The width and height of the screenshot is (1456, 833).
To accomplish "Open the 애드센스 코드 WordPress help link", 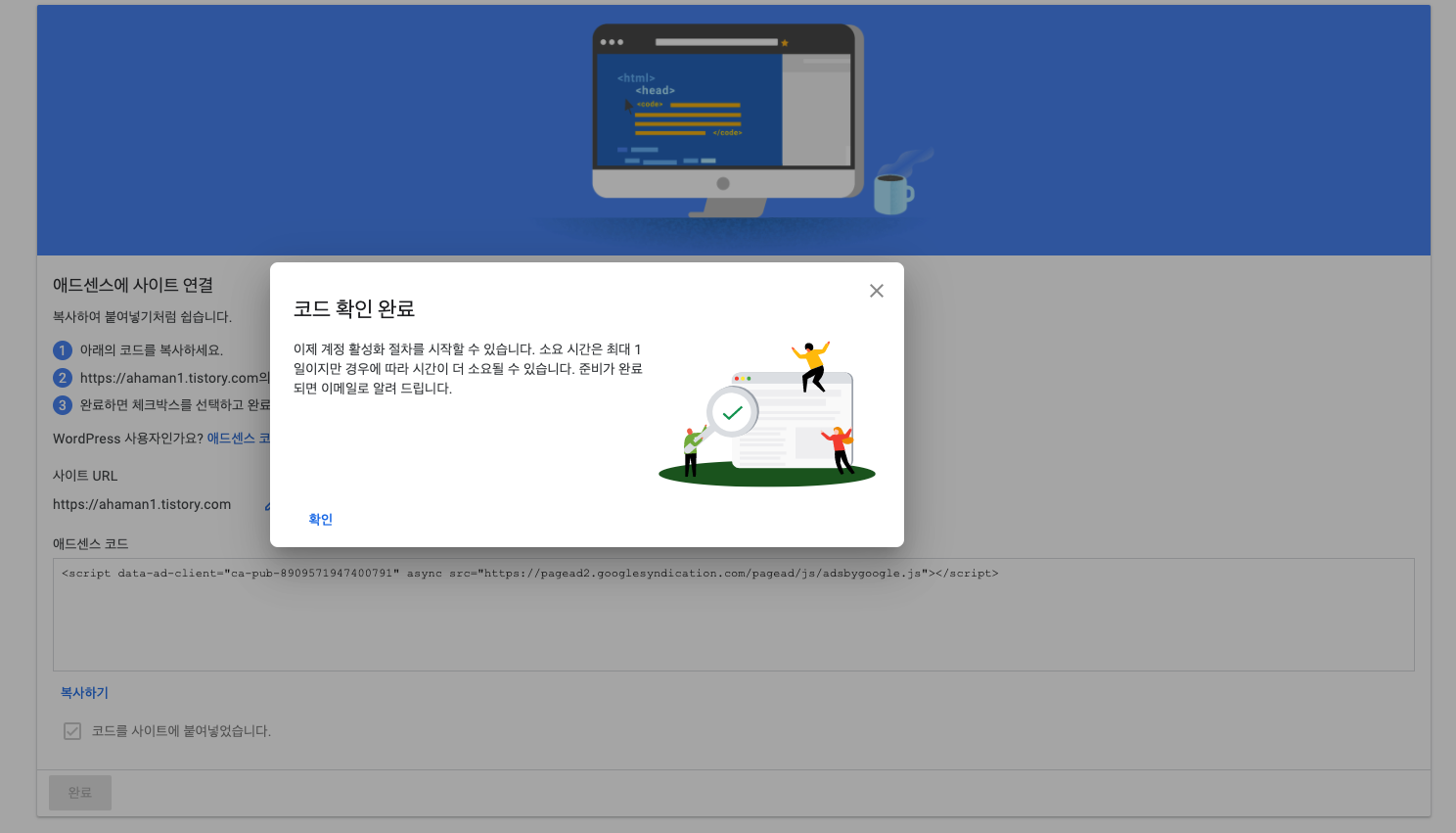I will coord(238,439).
